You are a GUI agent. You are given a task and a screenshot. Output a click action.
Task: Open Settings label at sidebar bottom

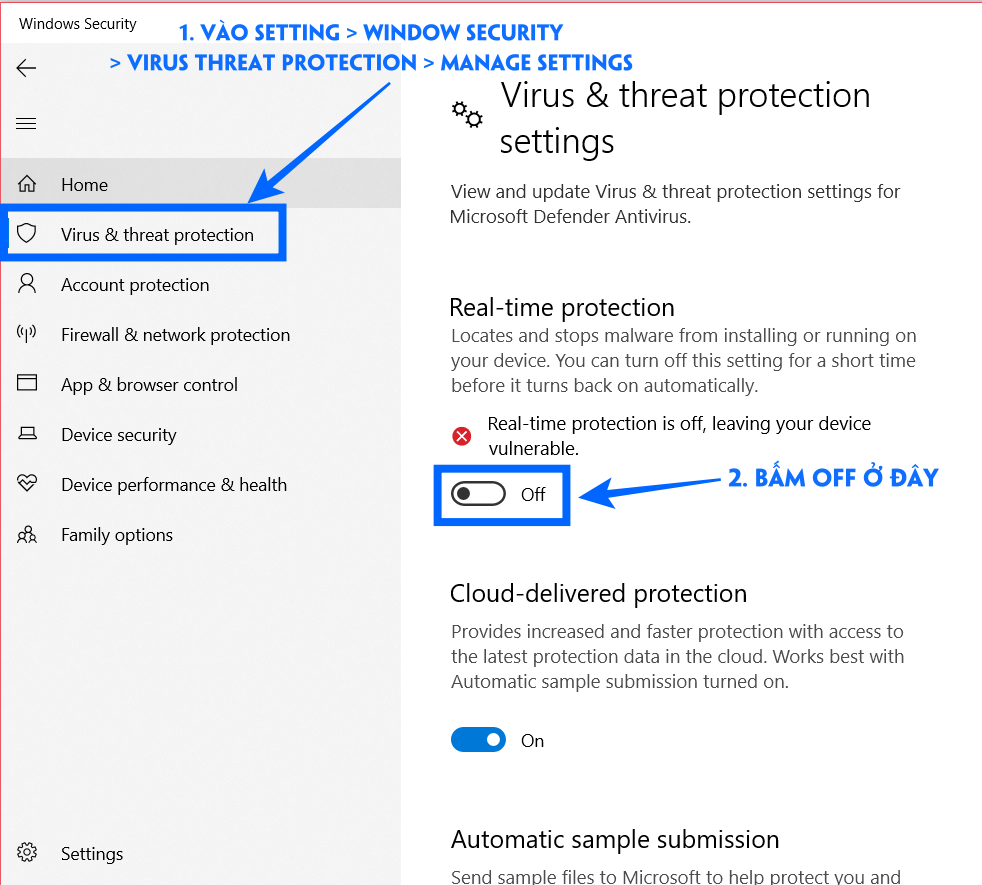92,854
